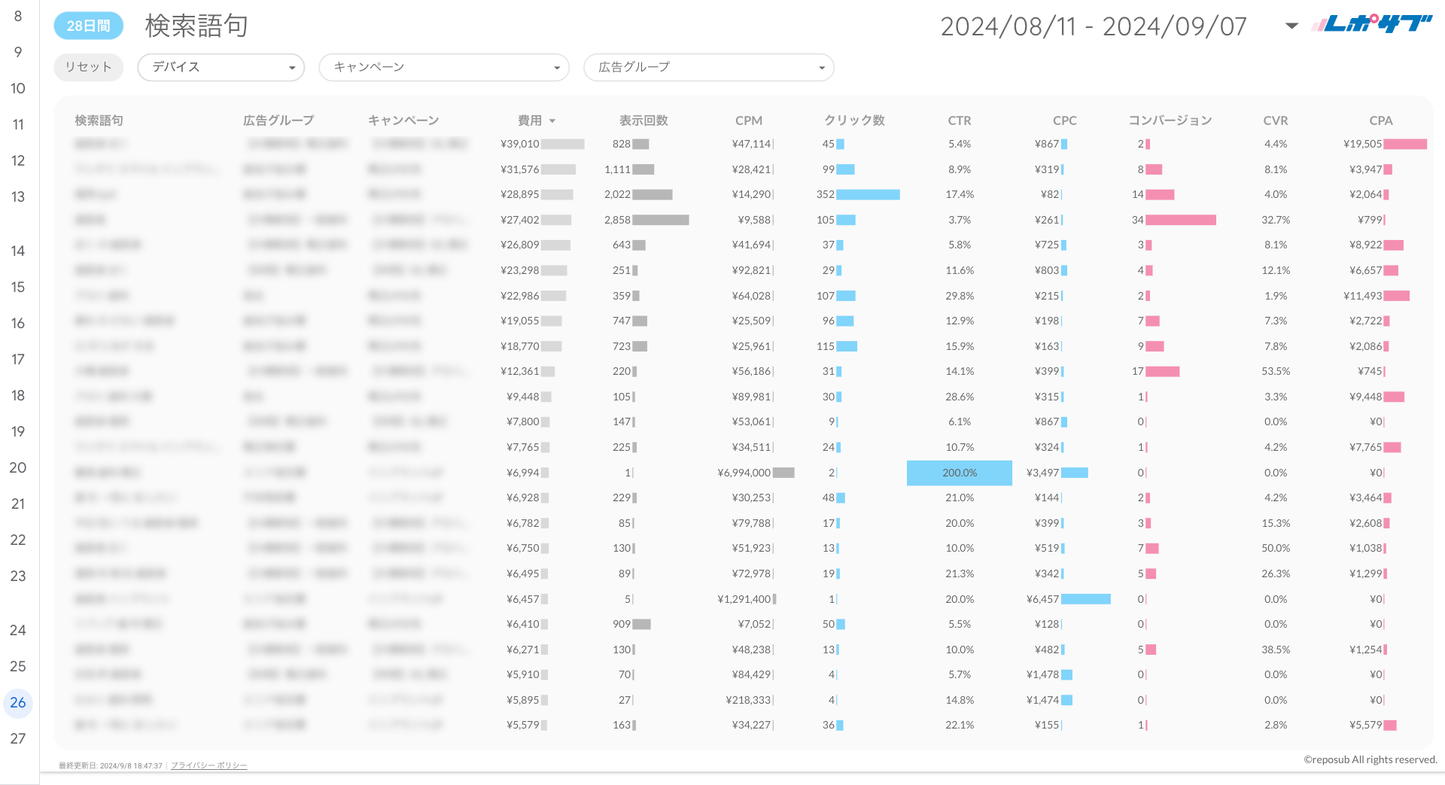Click the 34 conversions pink bar
The image size is (1445, 785).
[1180, 220]
